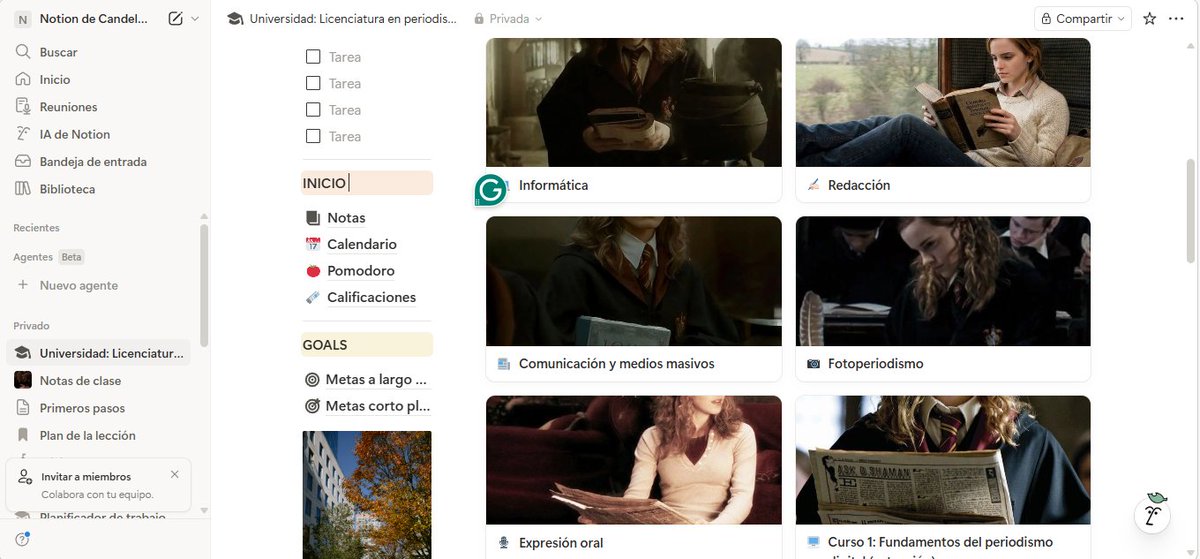Viewport: 1200px width, 559px height.
Task: Click the plus icon beside Nuevo agente
Action: [23, 285]
